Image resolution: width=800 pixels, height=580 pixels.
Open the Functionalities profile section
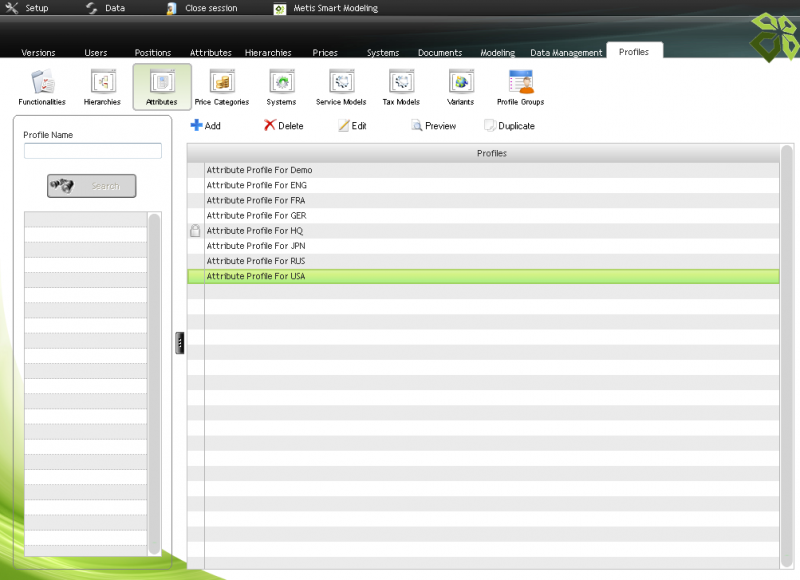(x=42, y=87)
